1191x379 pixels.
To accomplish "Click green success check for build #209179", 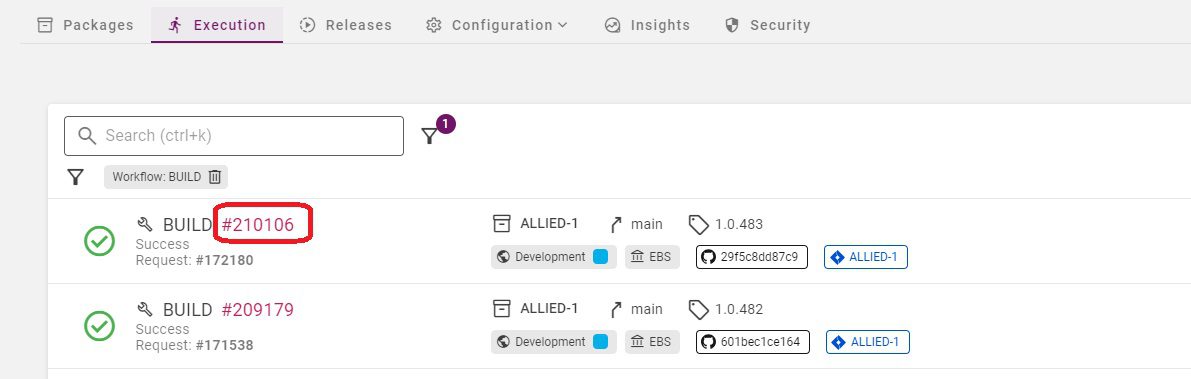I will point(100,327).
